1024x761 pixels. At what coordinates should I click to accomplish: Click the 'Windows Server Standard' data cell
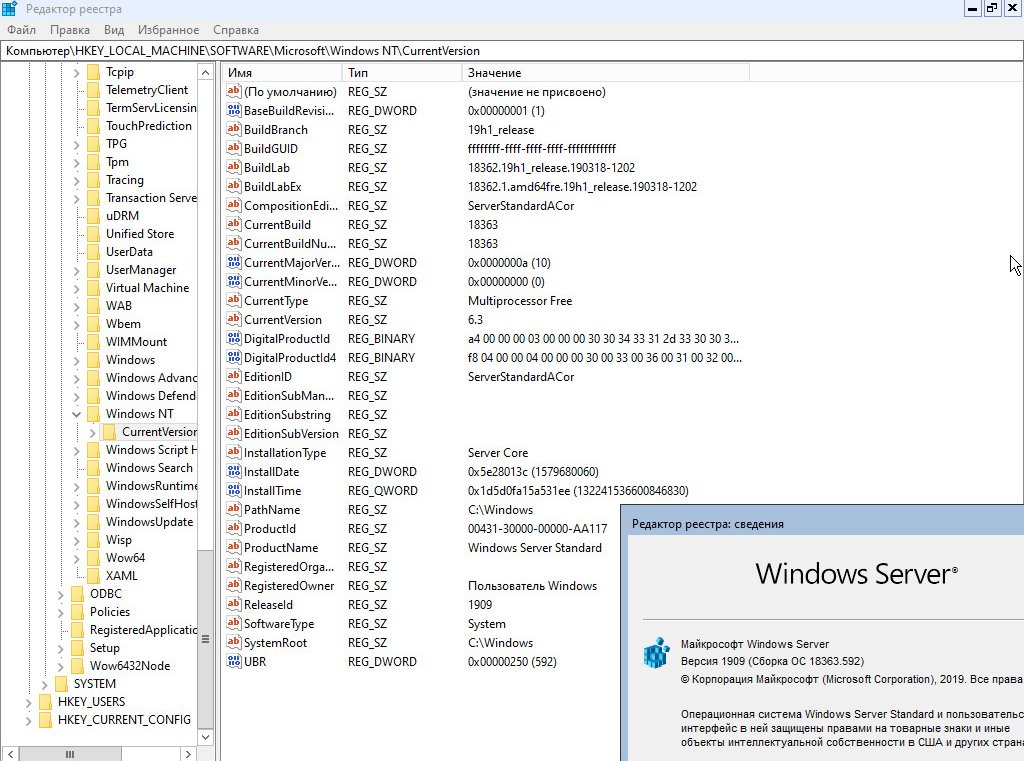click(535, 547)
